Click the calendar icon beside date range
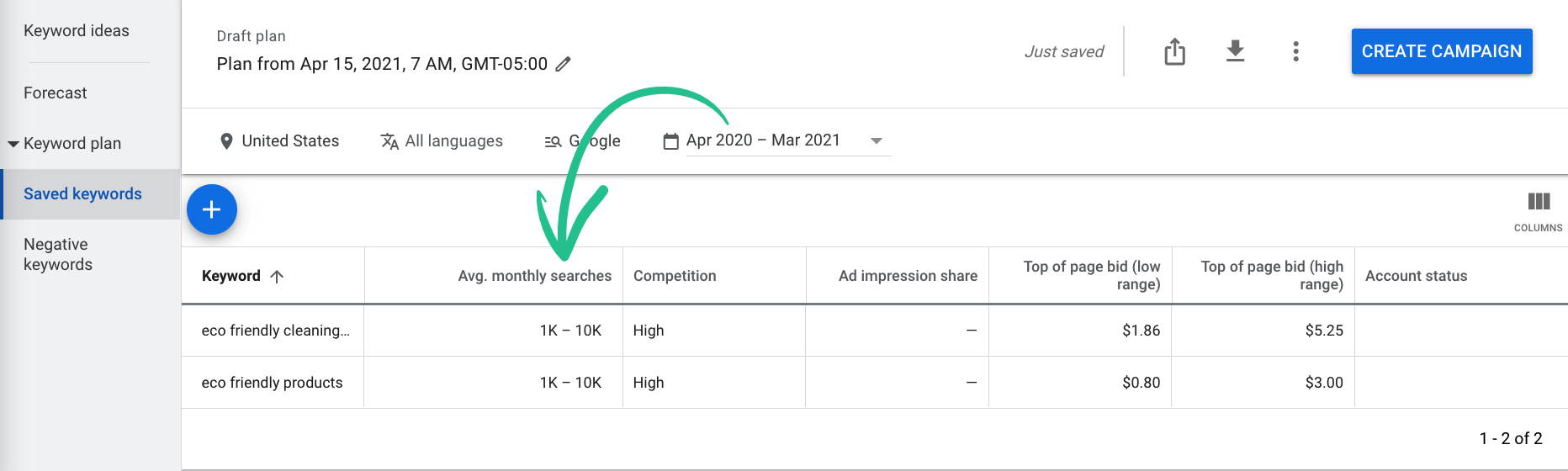 670,141
